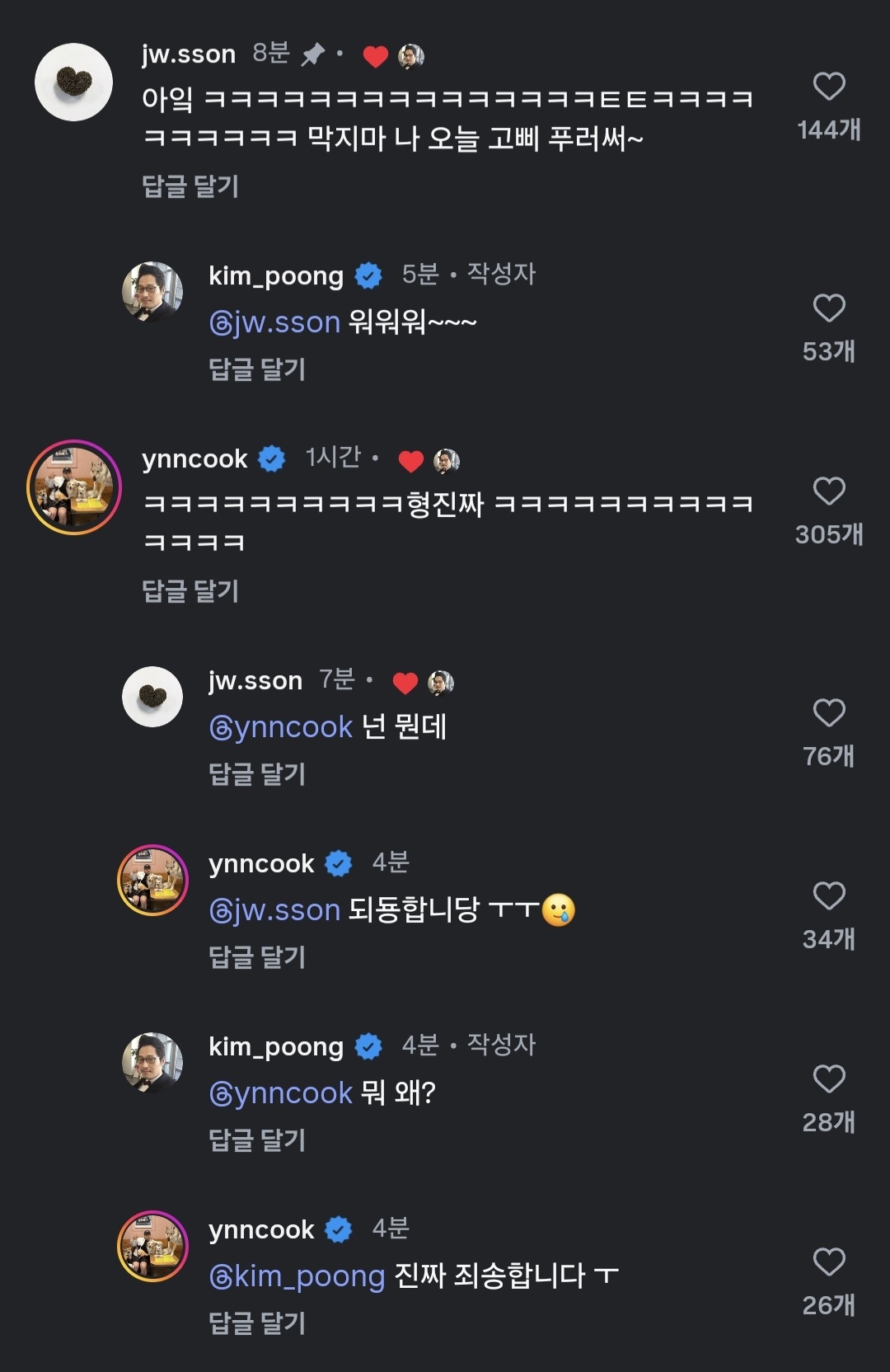
Task: Like ynncook's comment with 305 likes
Action: (829, 491)
